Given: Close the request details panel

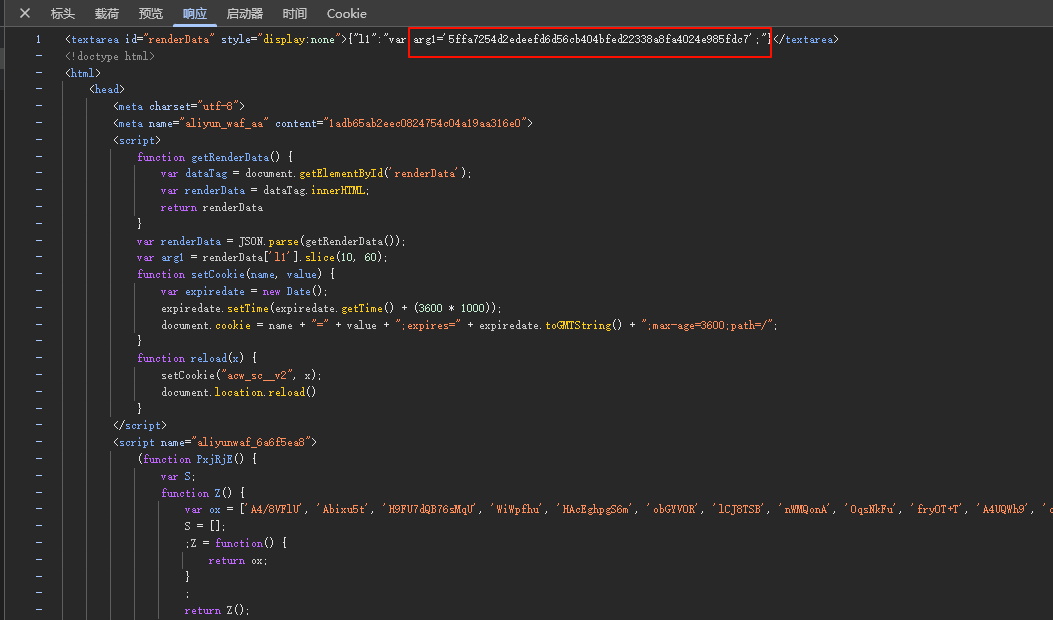Looking at the screenshot, I should (25, 13).
